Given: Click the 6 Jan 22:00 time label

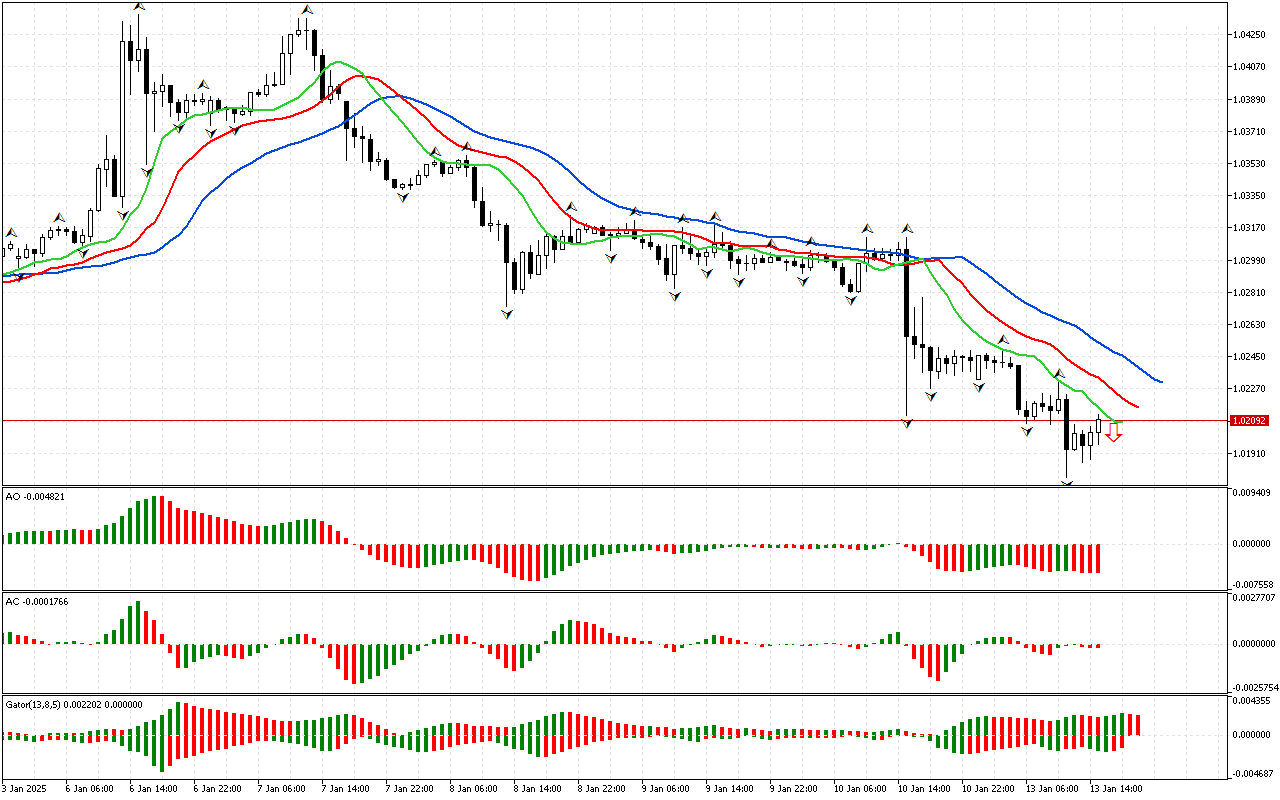Looking at the screenshot, I should click(x=218, y=788).
